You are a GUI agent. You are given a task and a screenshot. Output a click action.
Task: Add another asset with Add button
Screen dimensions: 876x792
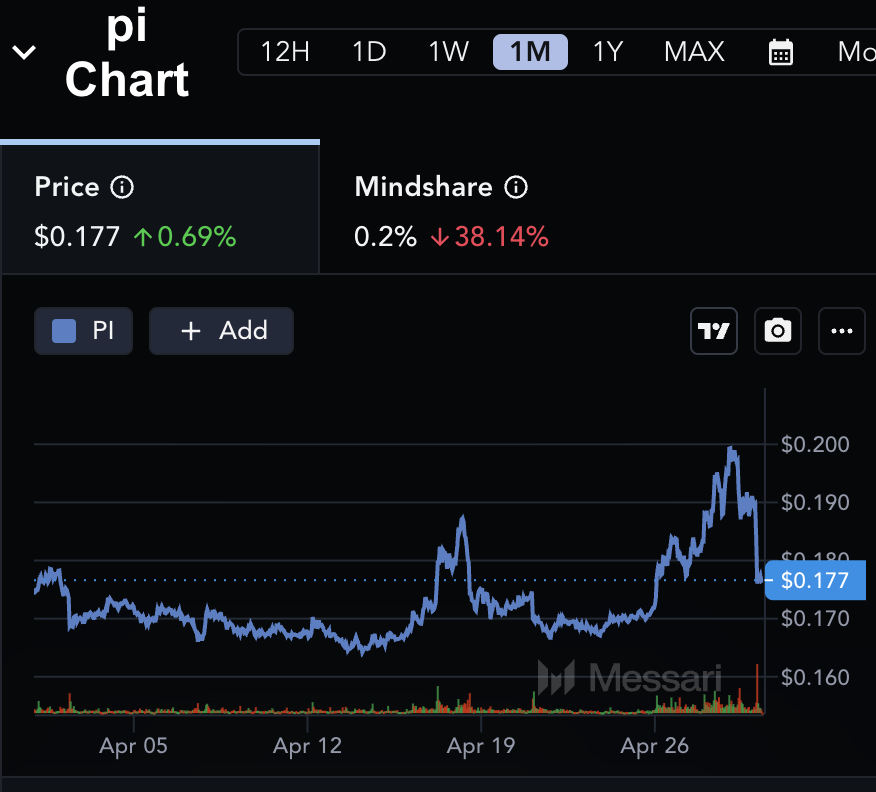221,331
